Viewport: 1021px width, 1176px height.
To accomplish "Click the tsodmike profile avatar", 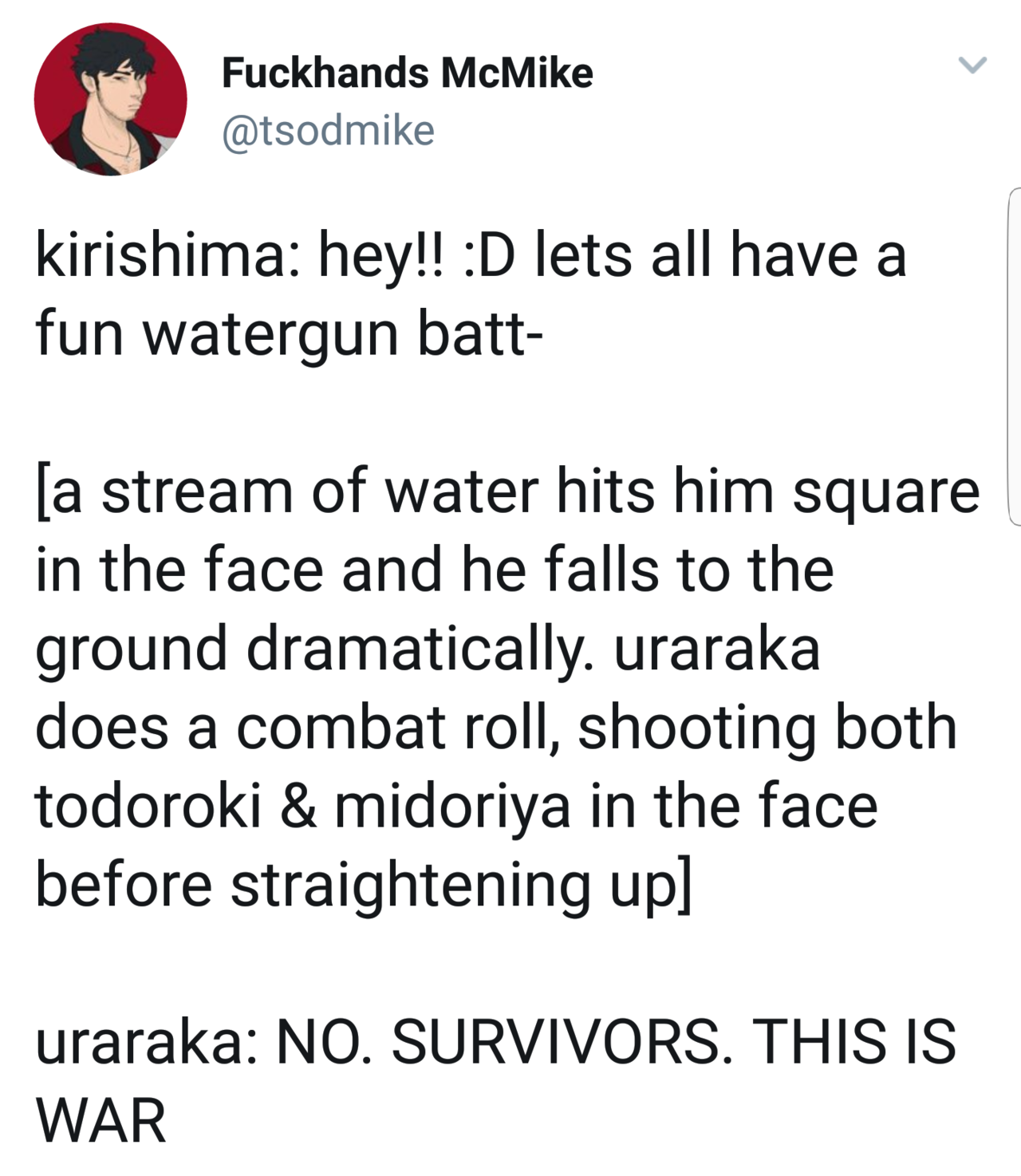I will tap(110, 100).
